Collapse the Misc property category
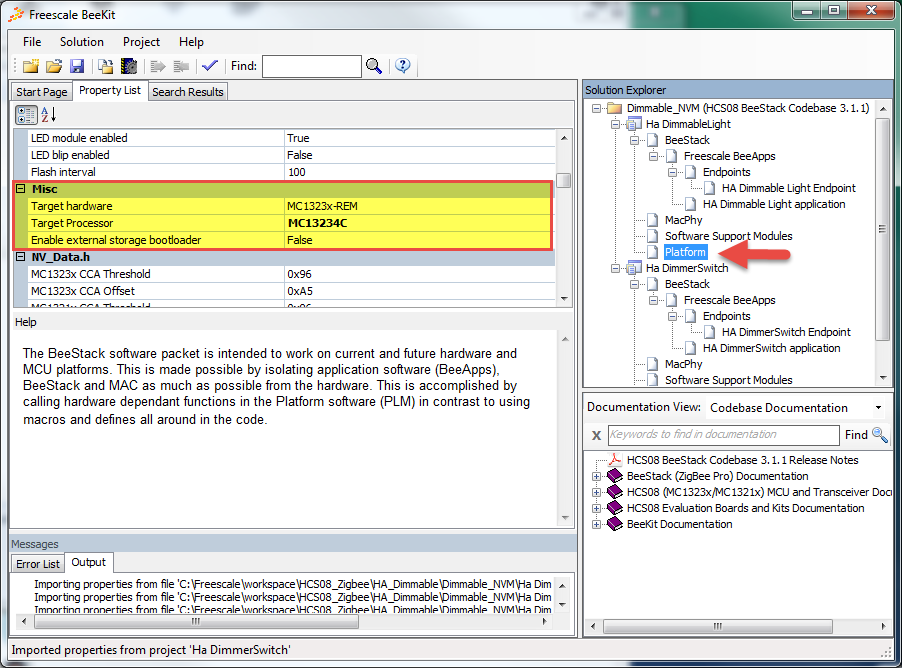 pos(21,189)
